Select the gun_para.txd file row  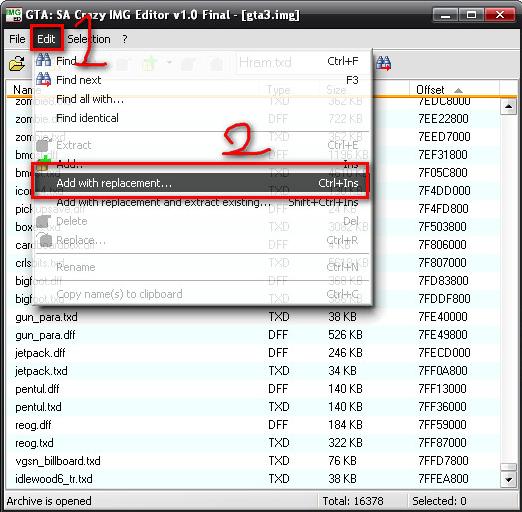click(x=253, y=317)
